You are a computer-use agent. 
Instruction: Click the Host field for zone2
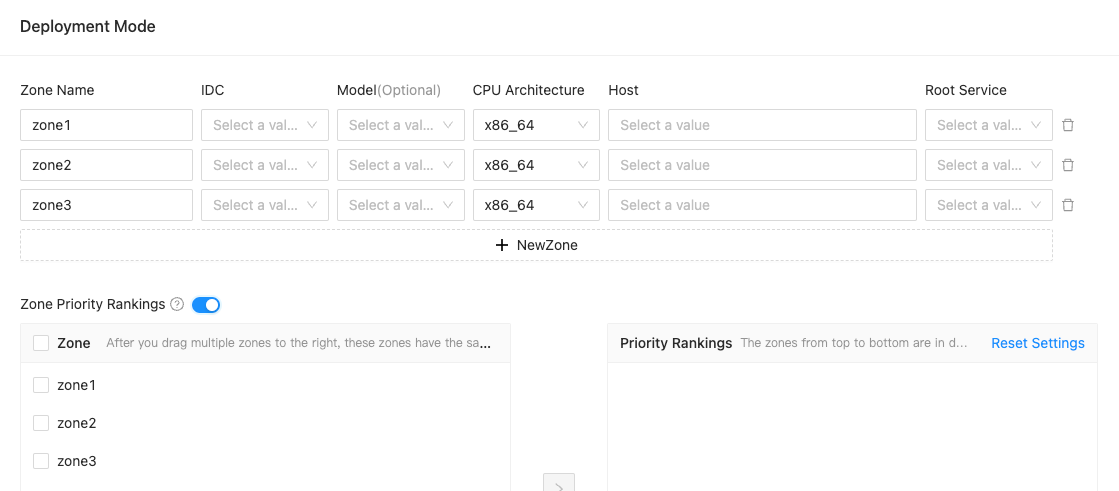click(762, 165)
